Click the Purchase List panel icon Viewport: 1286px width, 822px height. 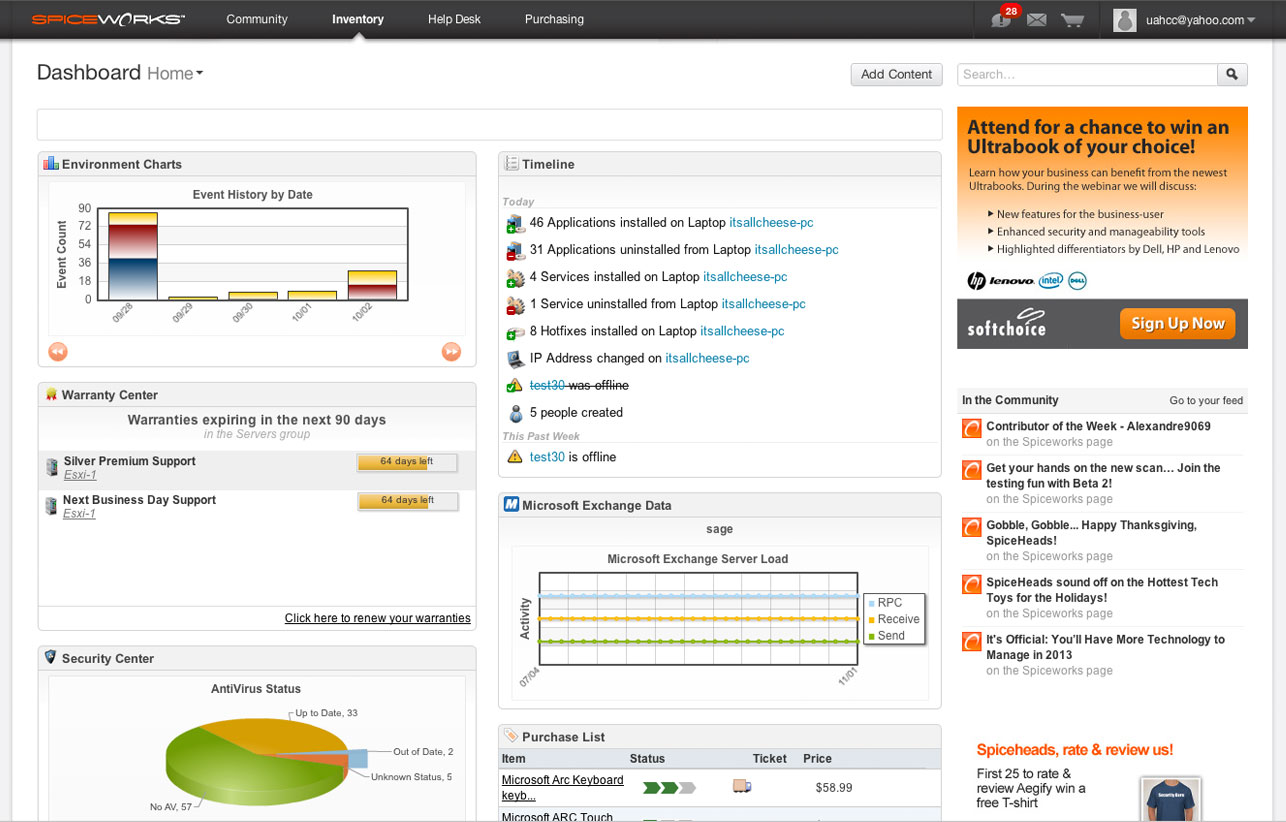511,736
